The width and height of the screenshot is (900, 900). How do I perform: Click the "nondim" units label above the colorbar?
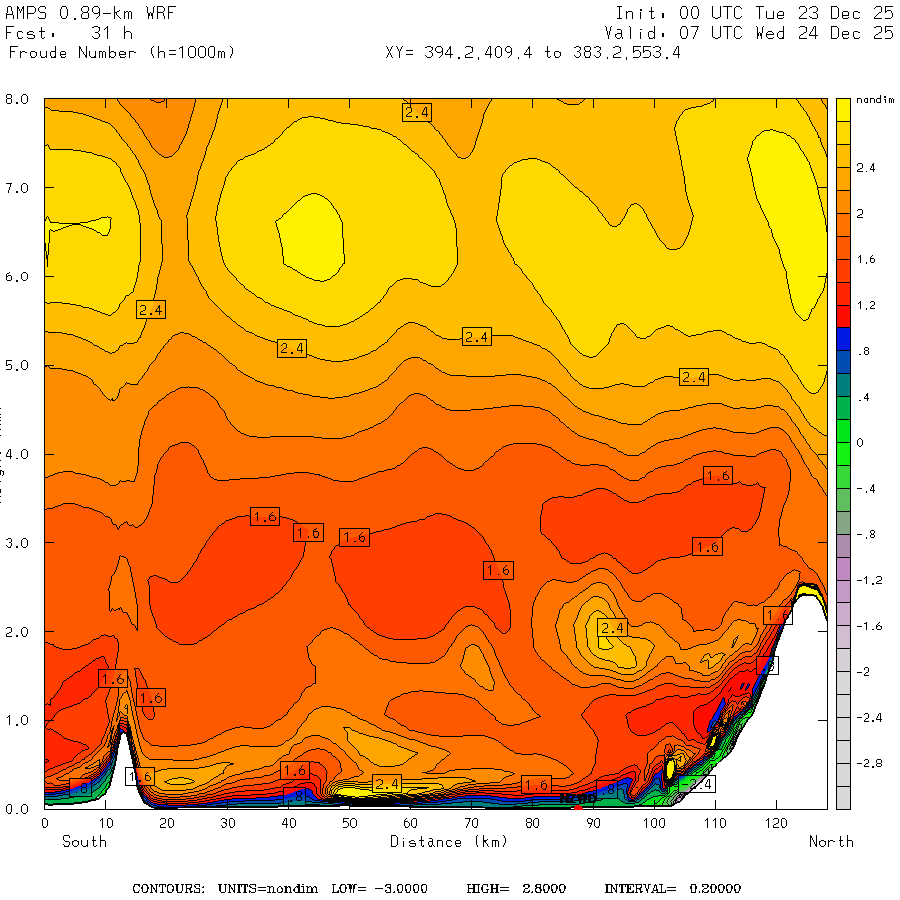point(874,100)
